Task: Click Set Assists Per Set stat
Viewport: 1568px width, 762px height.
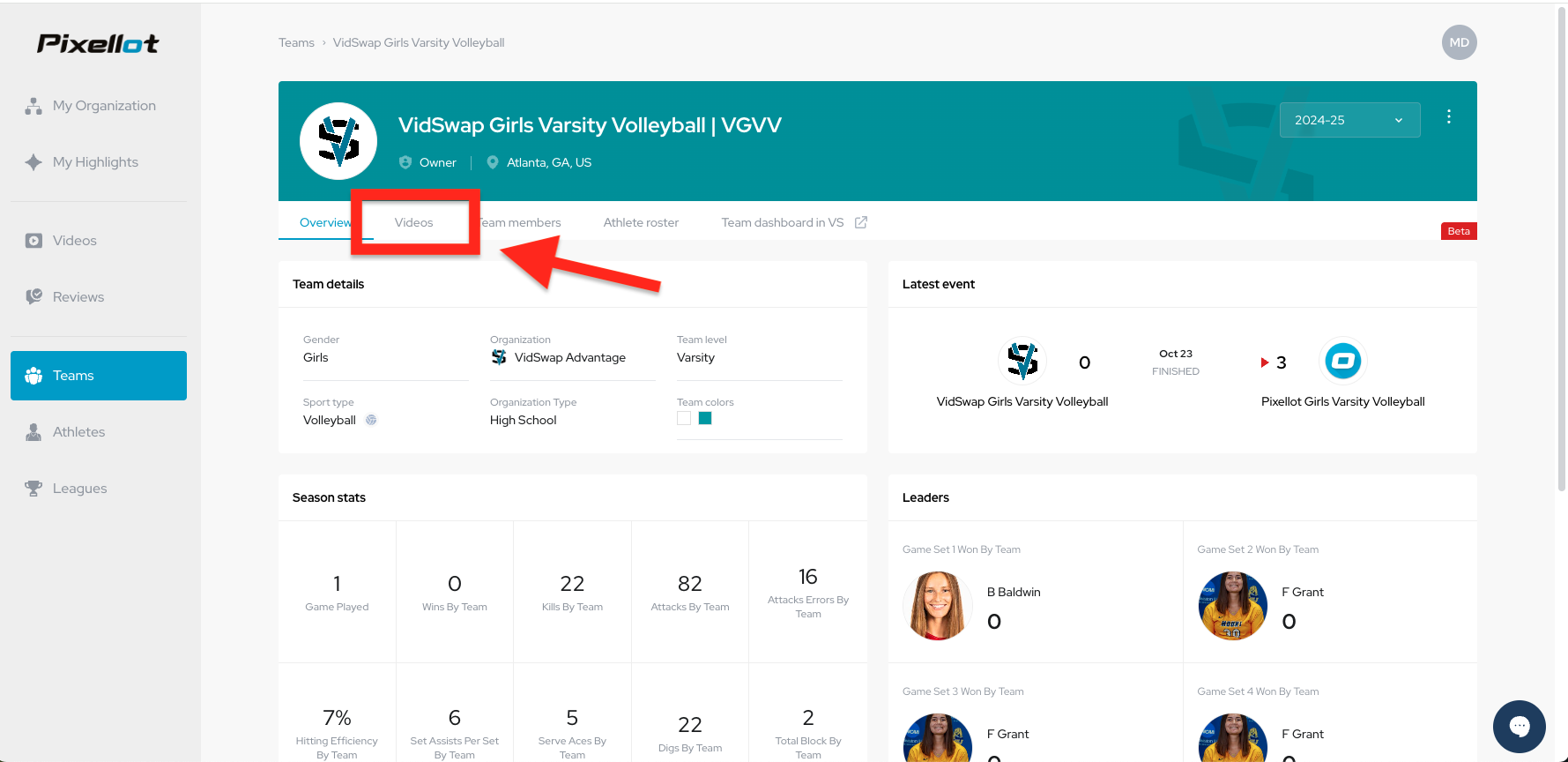Action: tap(455, 732)
